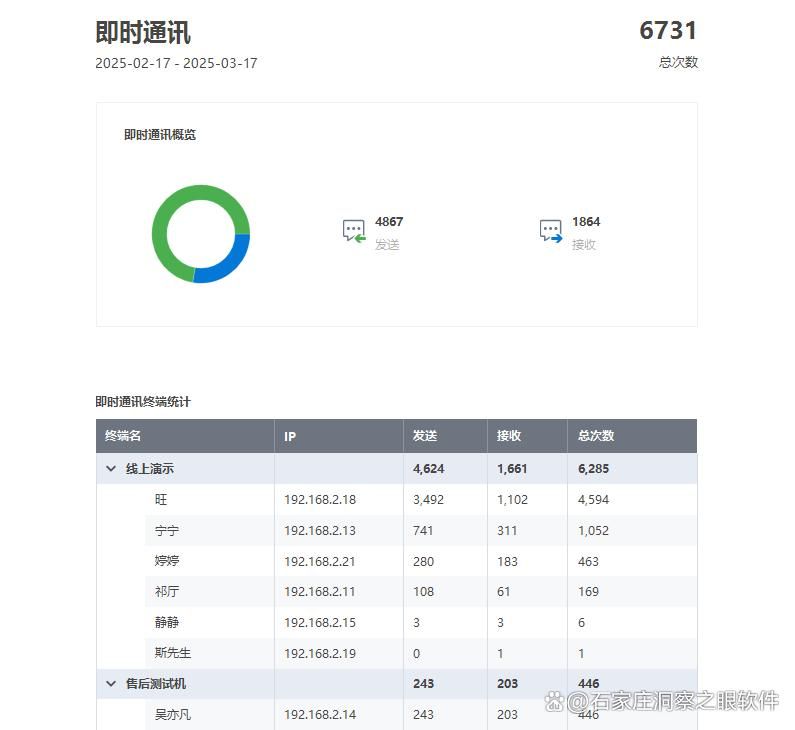Click 线上演示 received total 1,661
Viewport: 795px width, 730px height.
(512, 469)
